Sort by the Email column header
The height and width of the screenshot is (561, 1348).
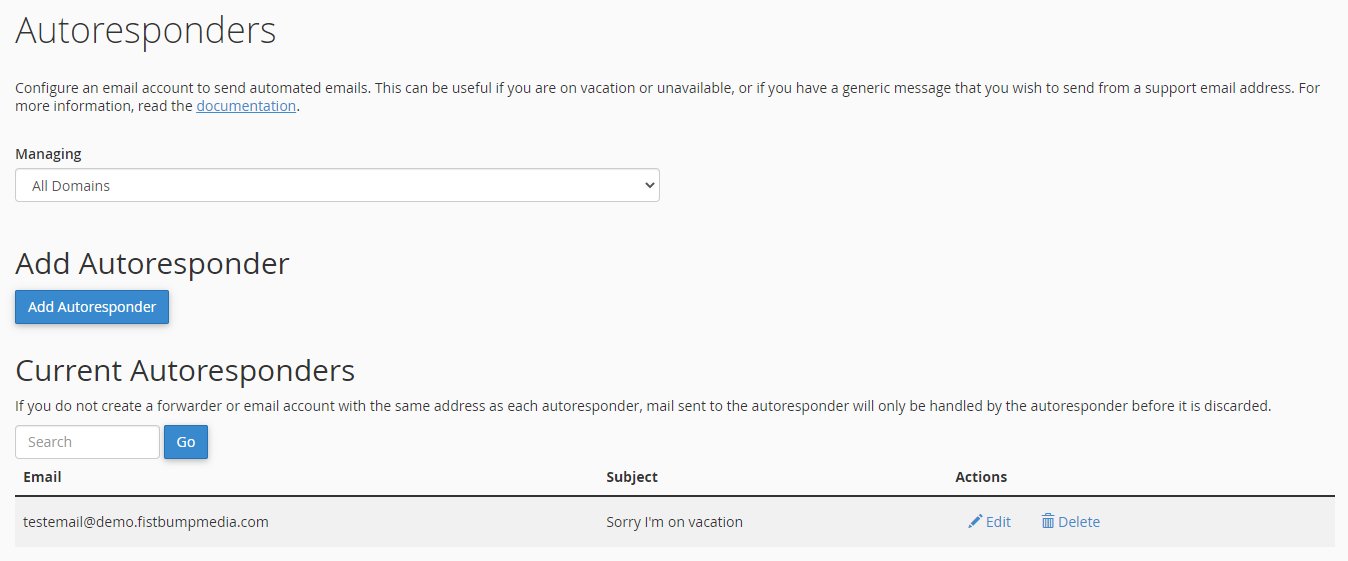click(x=42, y=477)
